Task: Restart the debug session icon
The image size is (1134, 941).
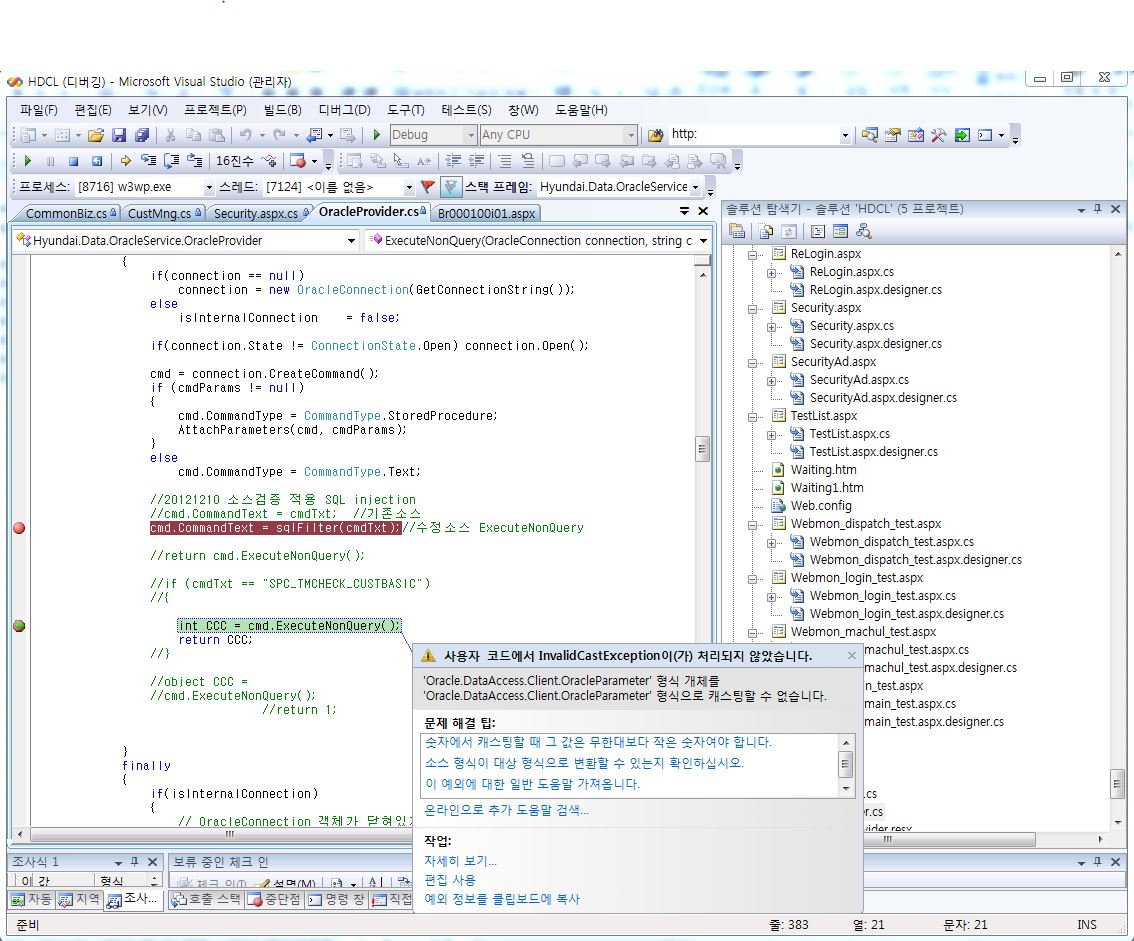Action: [x=96, y=161]
